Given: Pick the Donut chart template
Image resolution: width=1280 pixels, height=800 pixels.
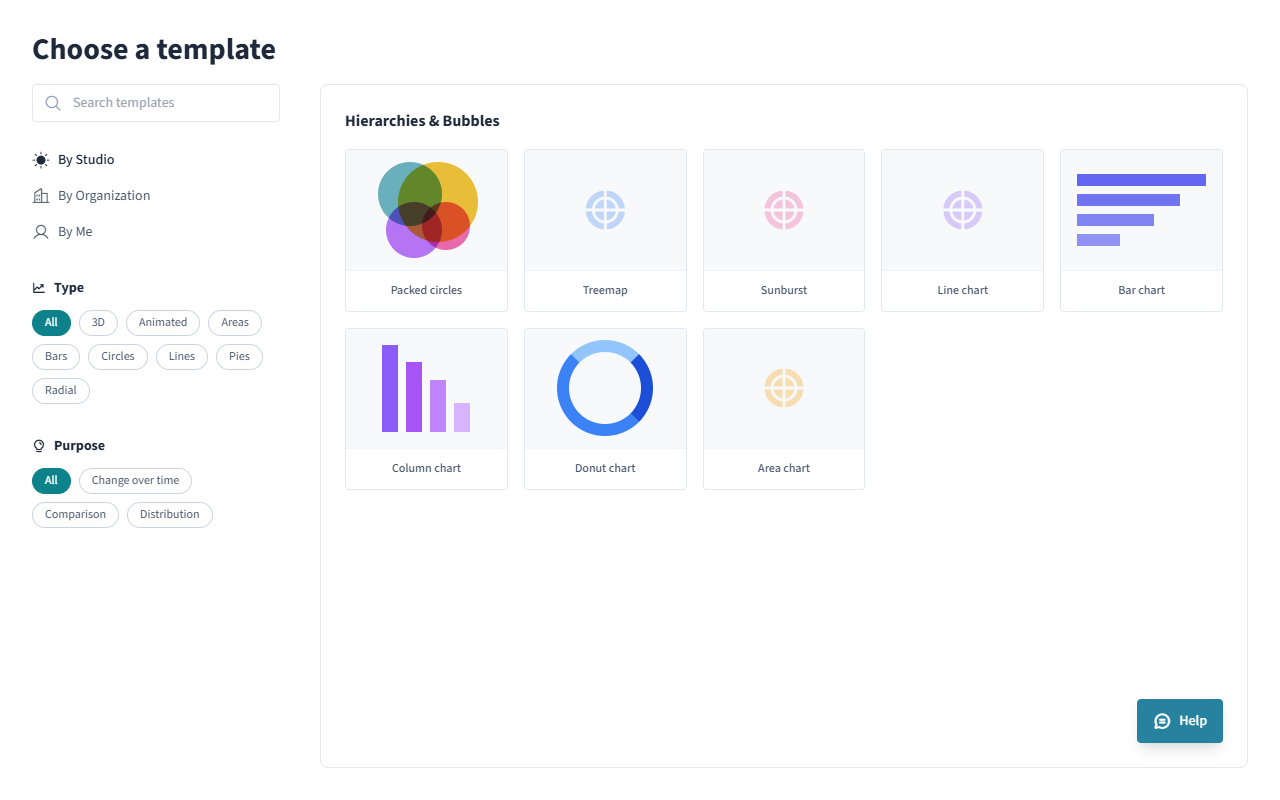Looking at the screenshot, I should (x=605, y=389).
